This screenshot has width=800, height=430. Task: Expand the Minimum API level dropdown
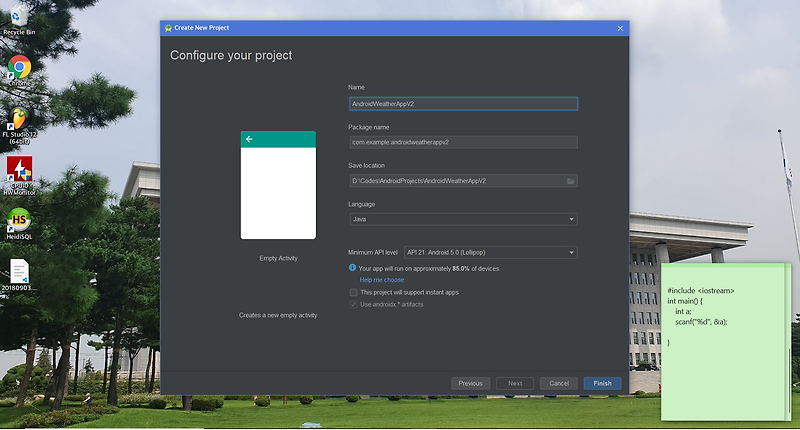point(490,252)
